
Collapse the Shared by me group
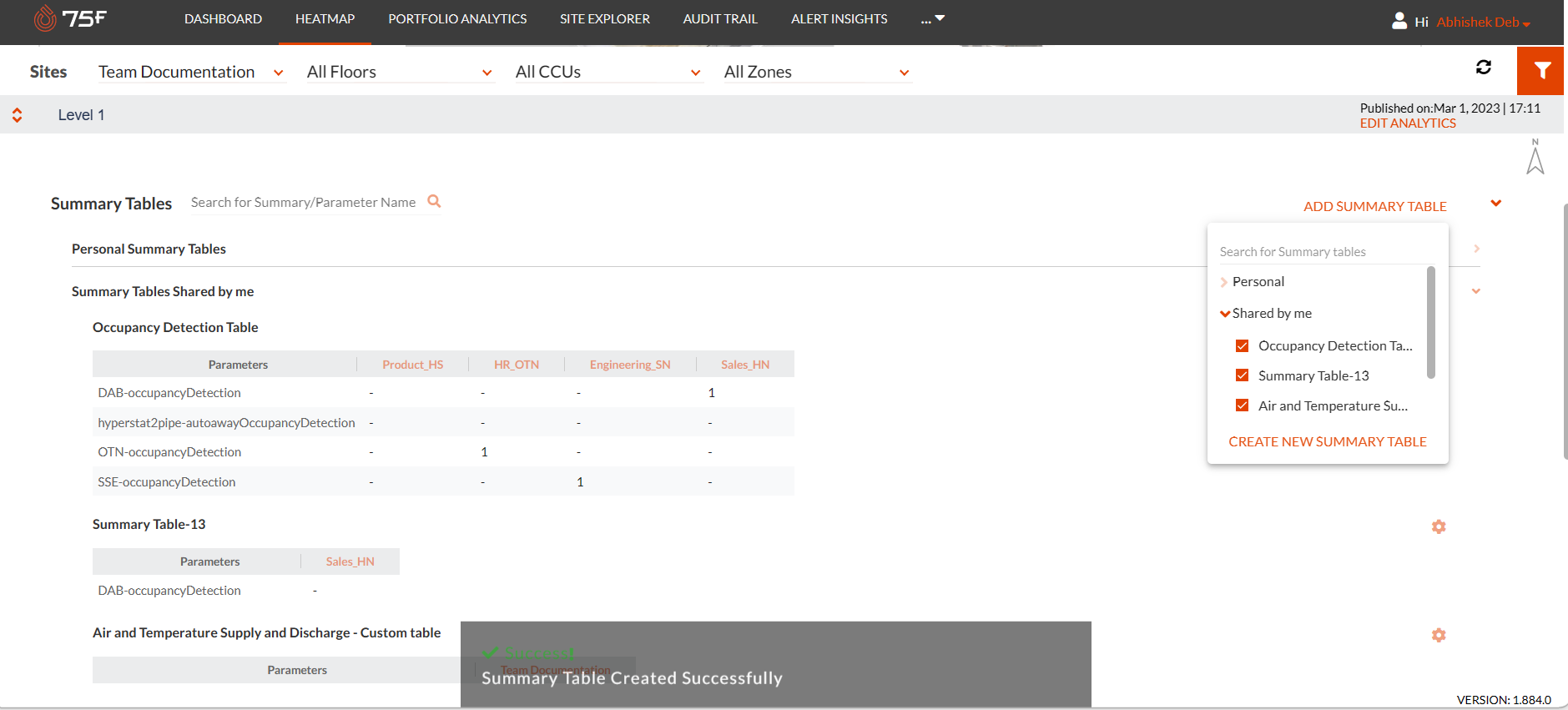coord(1225,314)
